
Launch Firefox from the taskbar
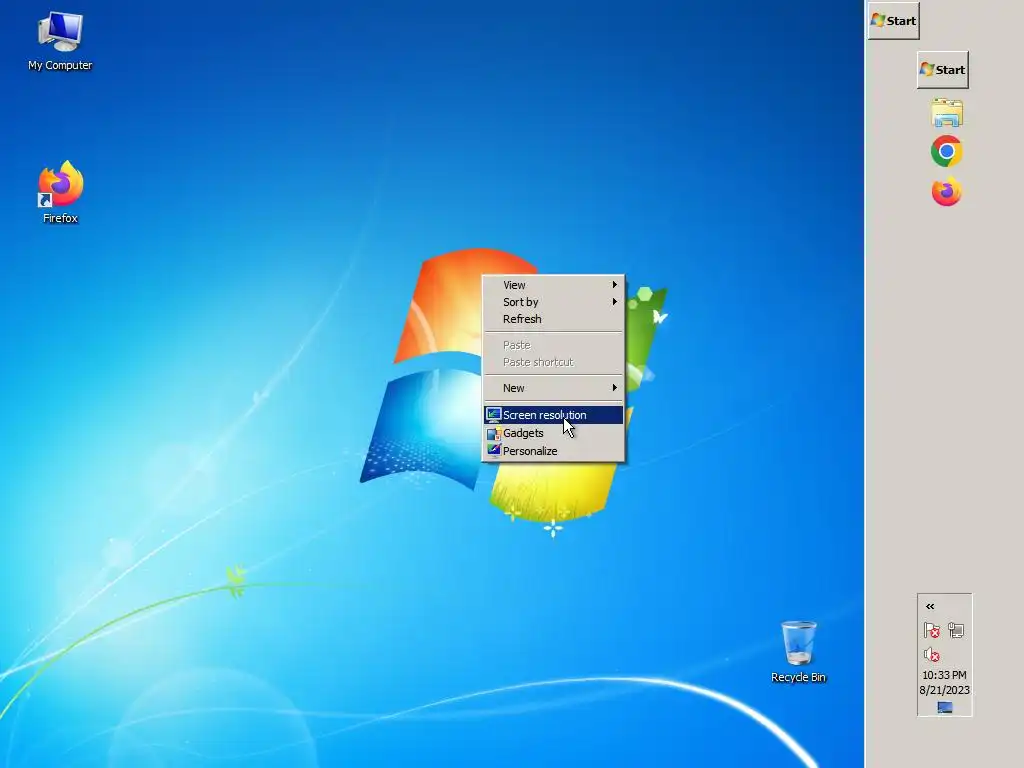coord(946,191)
